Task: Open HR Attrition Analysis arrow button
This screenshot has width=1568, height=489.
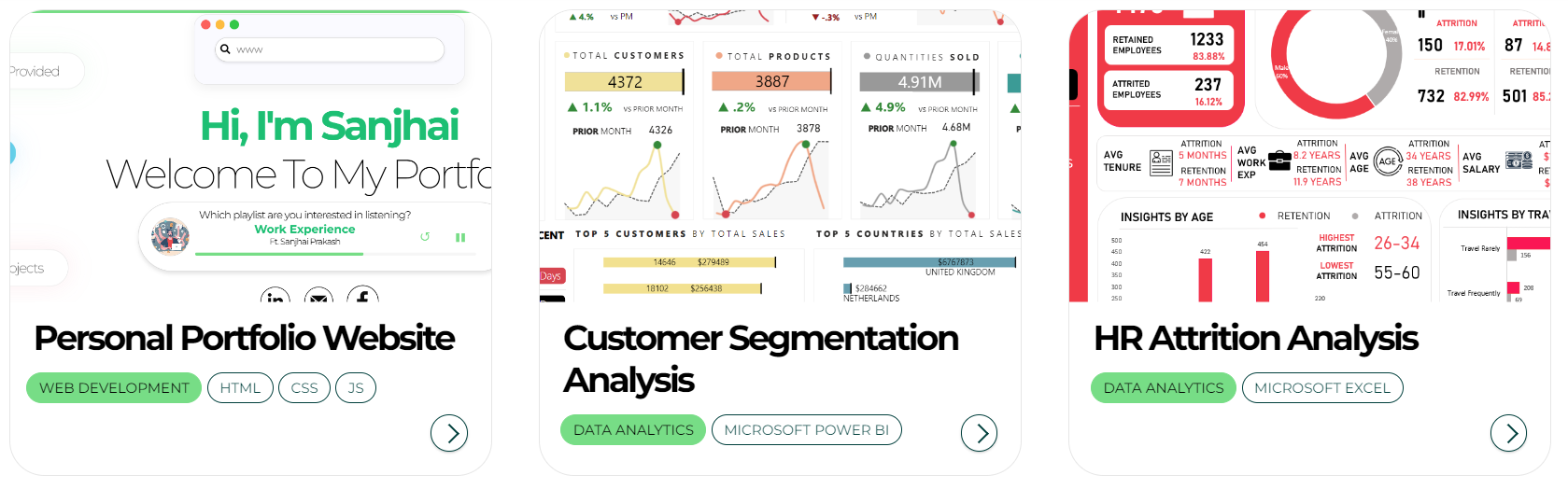Action: (x=1509, y=433)
